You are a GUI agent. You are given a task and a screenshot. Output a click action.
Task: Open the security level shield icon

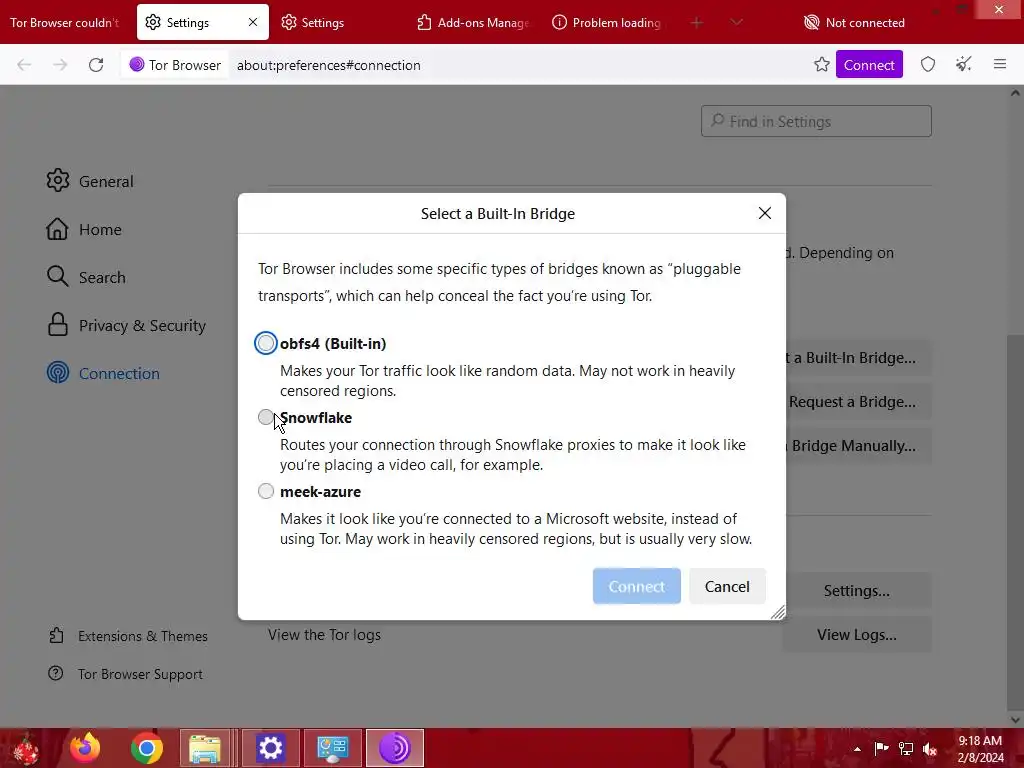[928, 65]
